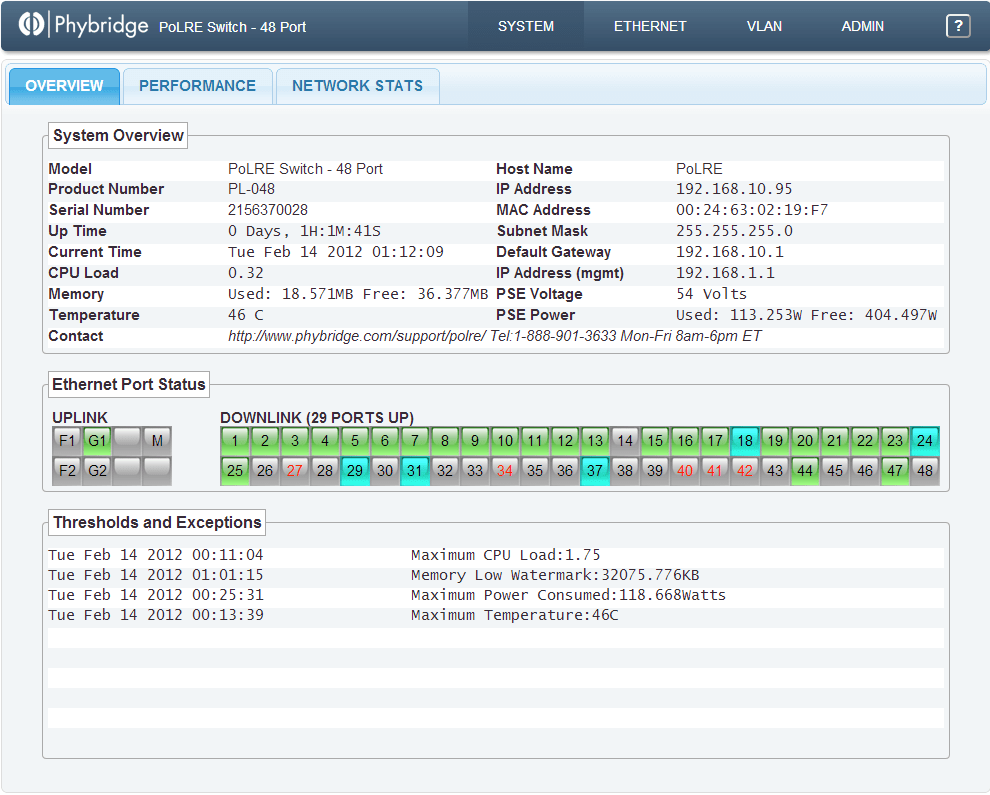Select cyan downlink port 24
This screenshot has height=795, width=990.
(x=925, y=441)
